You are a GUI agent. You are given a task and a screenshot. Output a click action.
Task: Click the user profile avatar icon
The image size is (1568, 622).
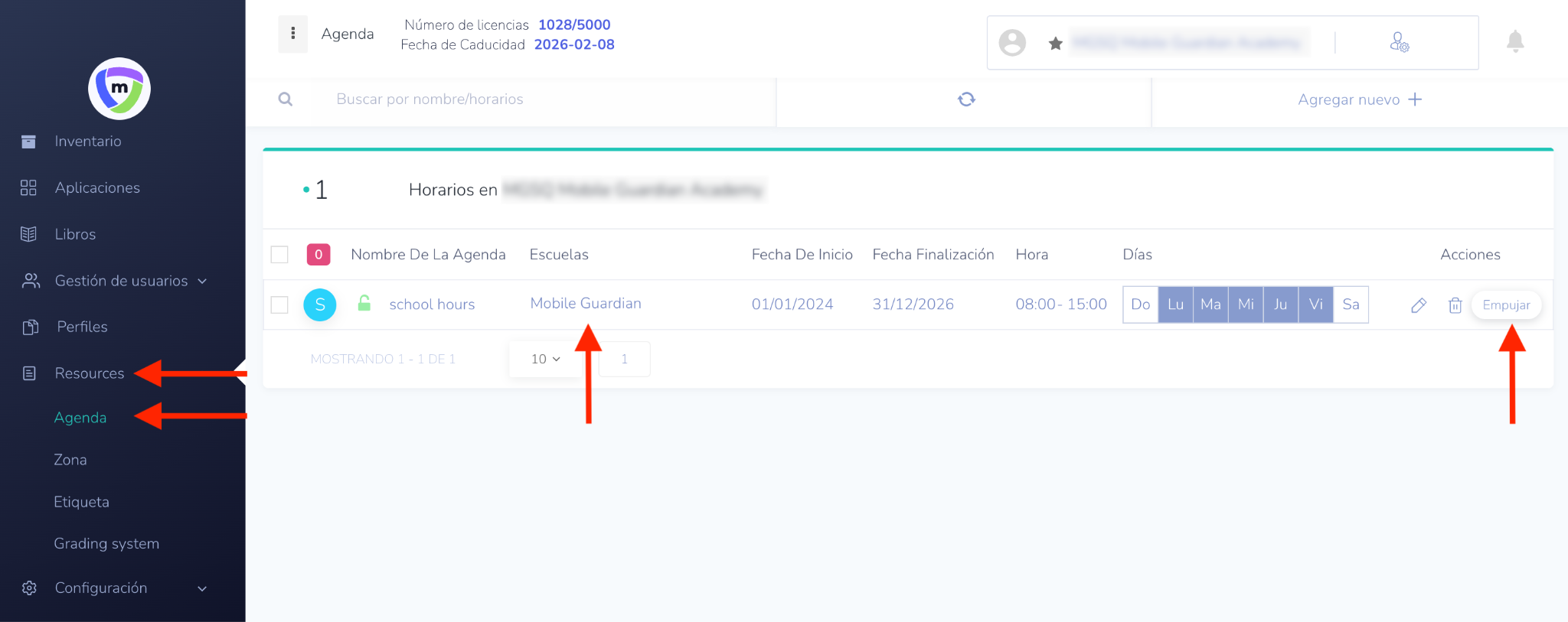coord(1012,43)
